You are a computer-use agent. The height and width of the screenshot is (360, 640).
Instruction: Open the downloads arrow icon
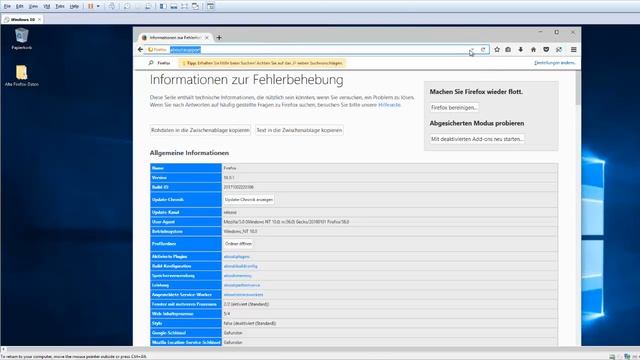coord(520,49)
